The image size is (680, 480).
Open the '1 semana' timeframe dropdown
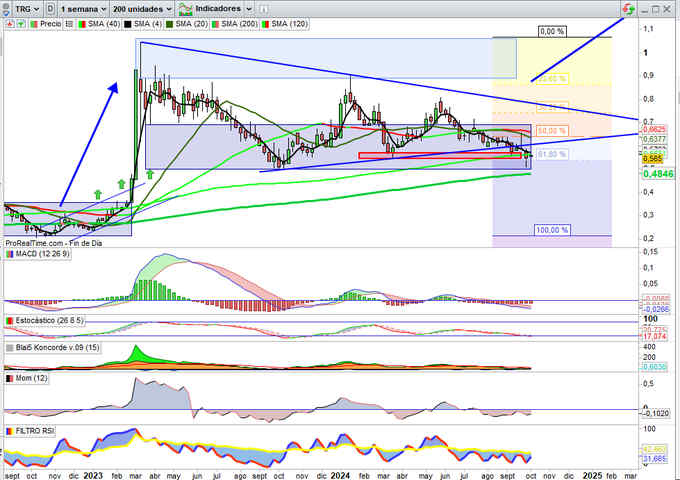point(83,9)
